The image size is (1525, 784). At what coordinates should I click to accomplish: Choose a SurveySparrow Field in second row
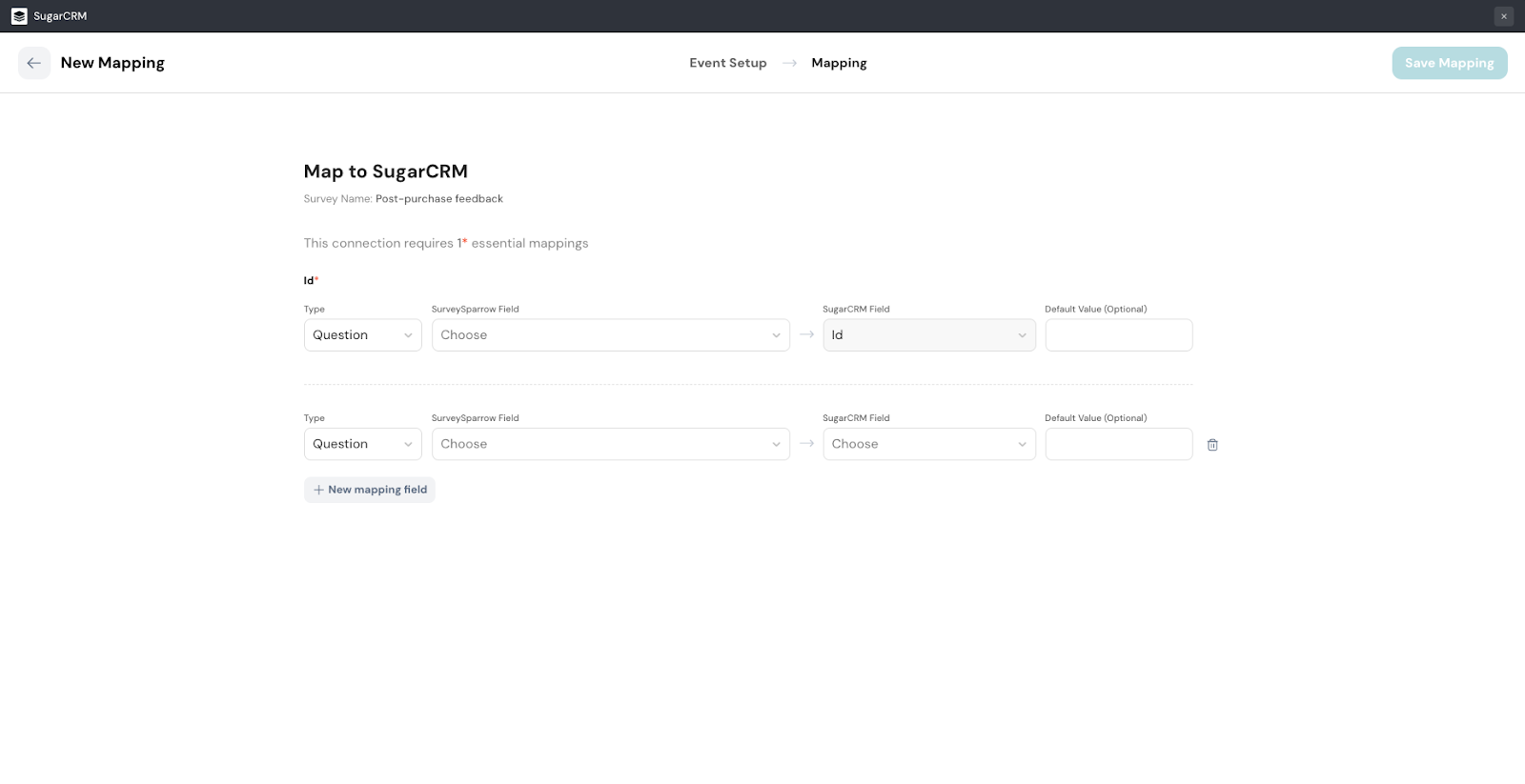pos(610,444)
